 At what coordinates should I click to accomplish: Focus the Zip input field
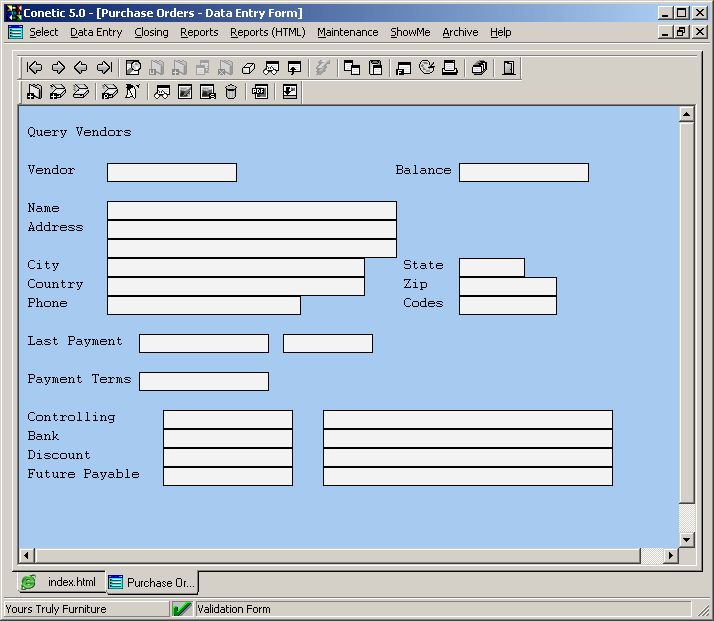(507, 286)
